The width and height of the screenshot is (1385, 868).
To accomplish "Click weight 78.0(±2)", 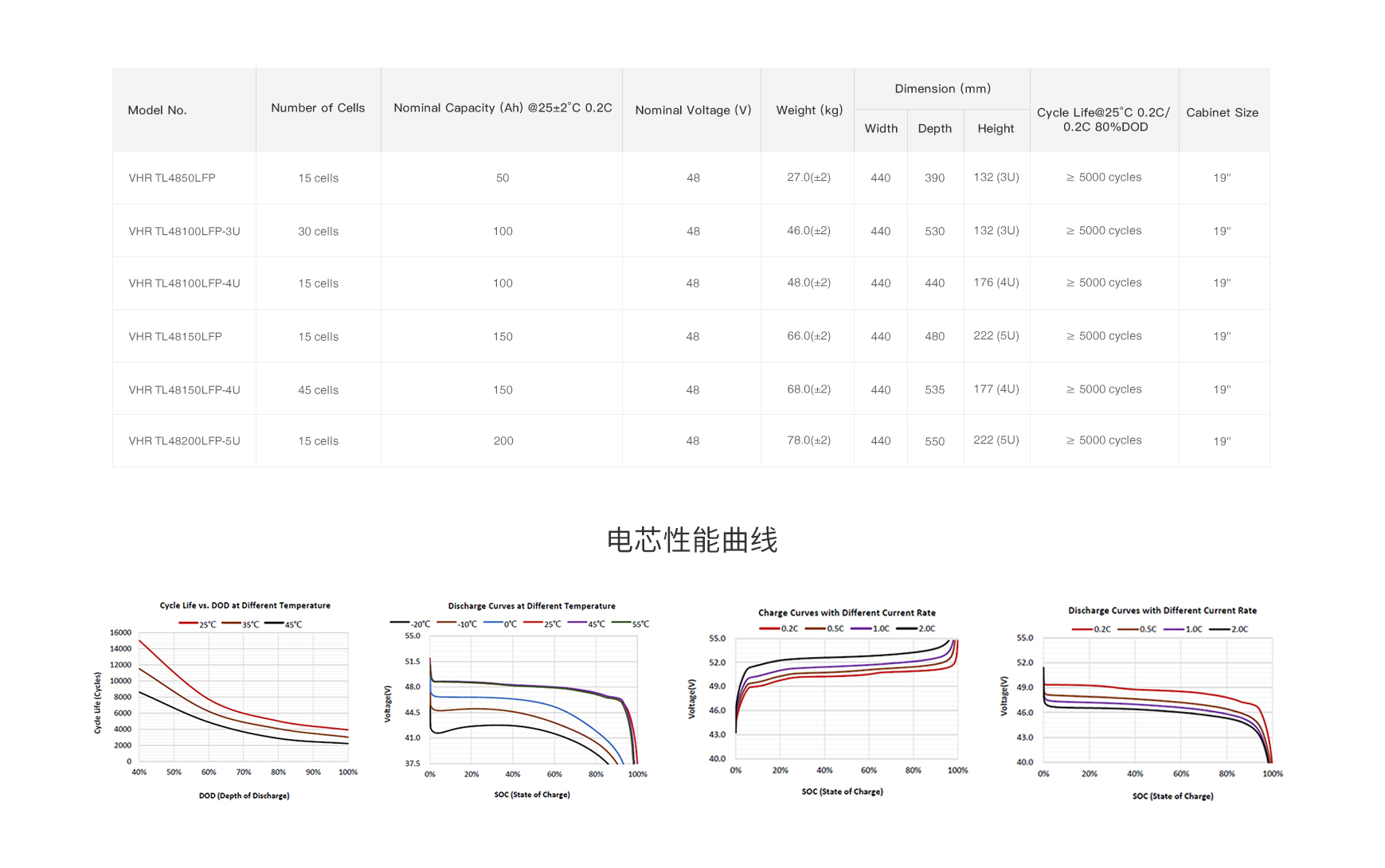I will pos(808,440).
